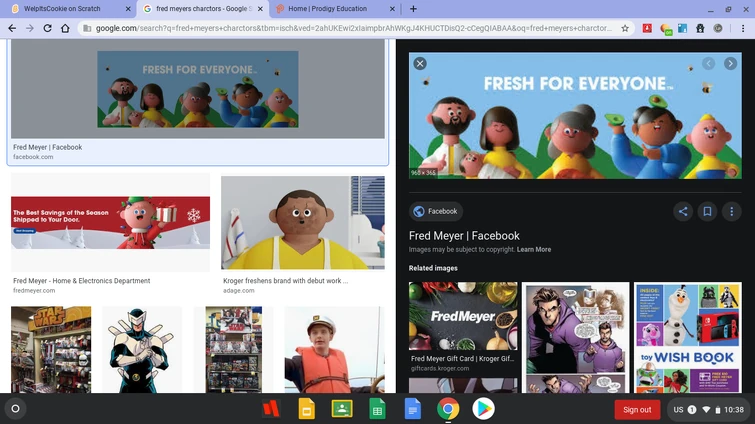Open the round profile avatar in toolbar
Viewport: 755px width, 424px height.
pyautogui.click(x=718, y=28)
